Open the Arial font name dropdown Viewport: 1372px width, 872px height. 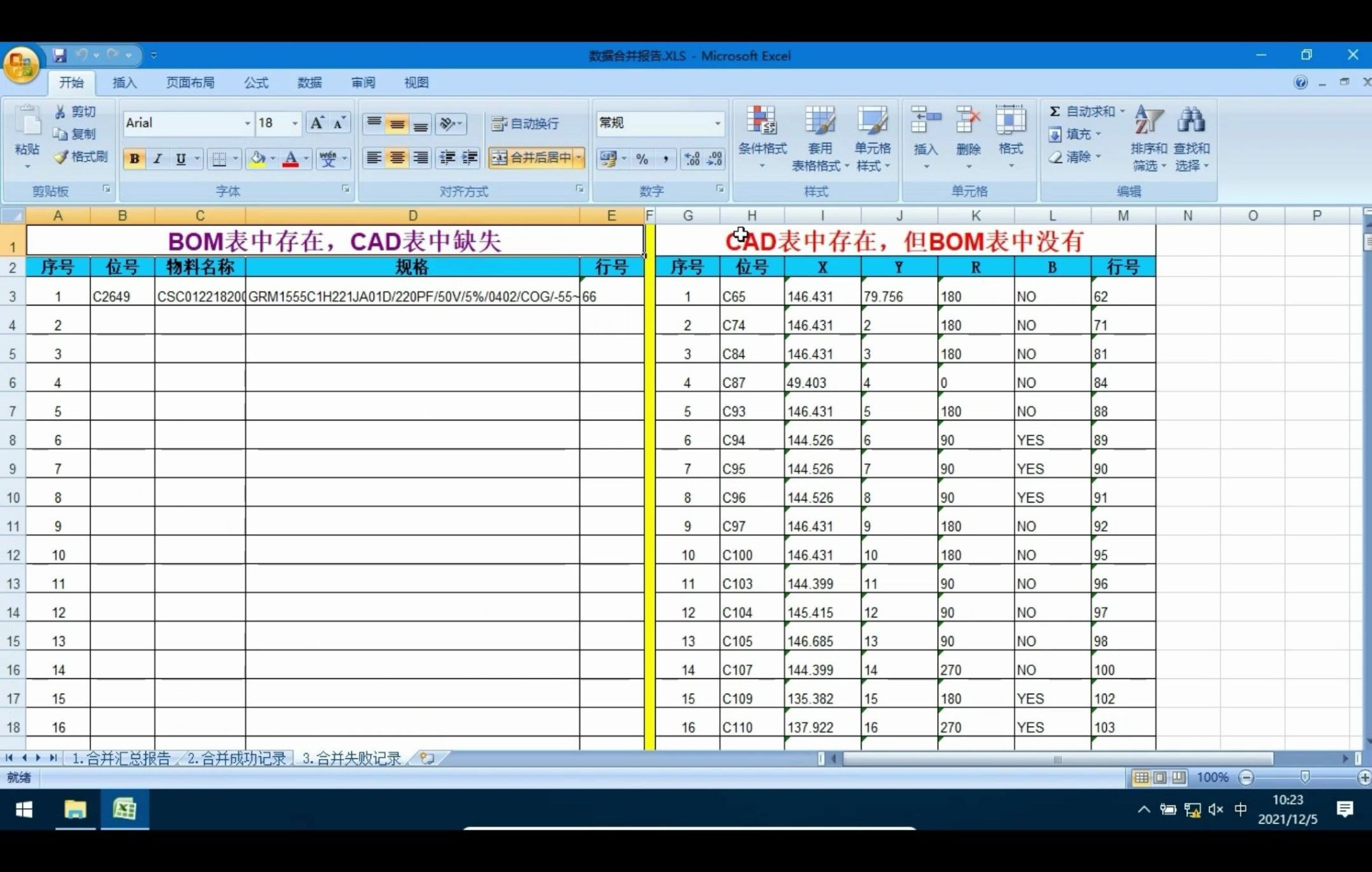click(x=246, y=123)
